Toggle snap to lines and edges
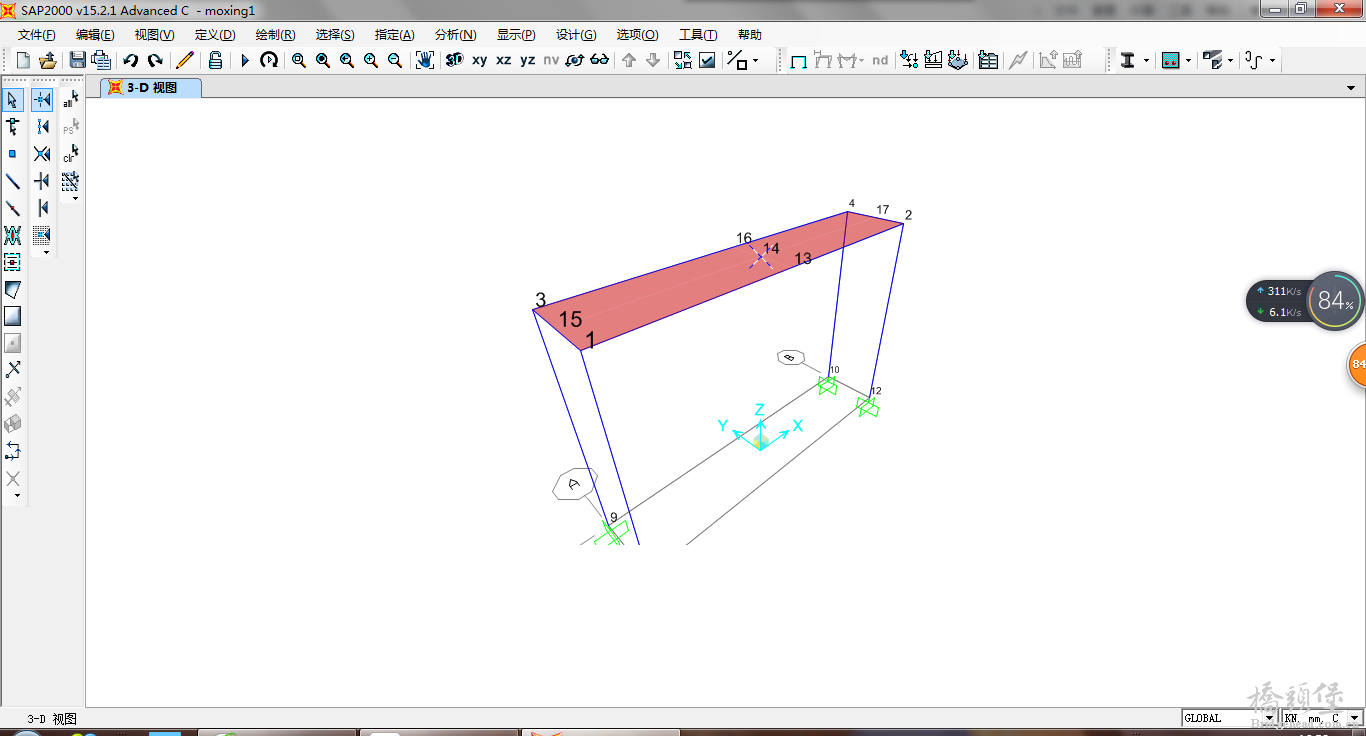This screenshot has width=1366, height=736. point(42,208)
